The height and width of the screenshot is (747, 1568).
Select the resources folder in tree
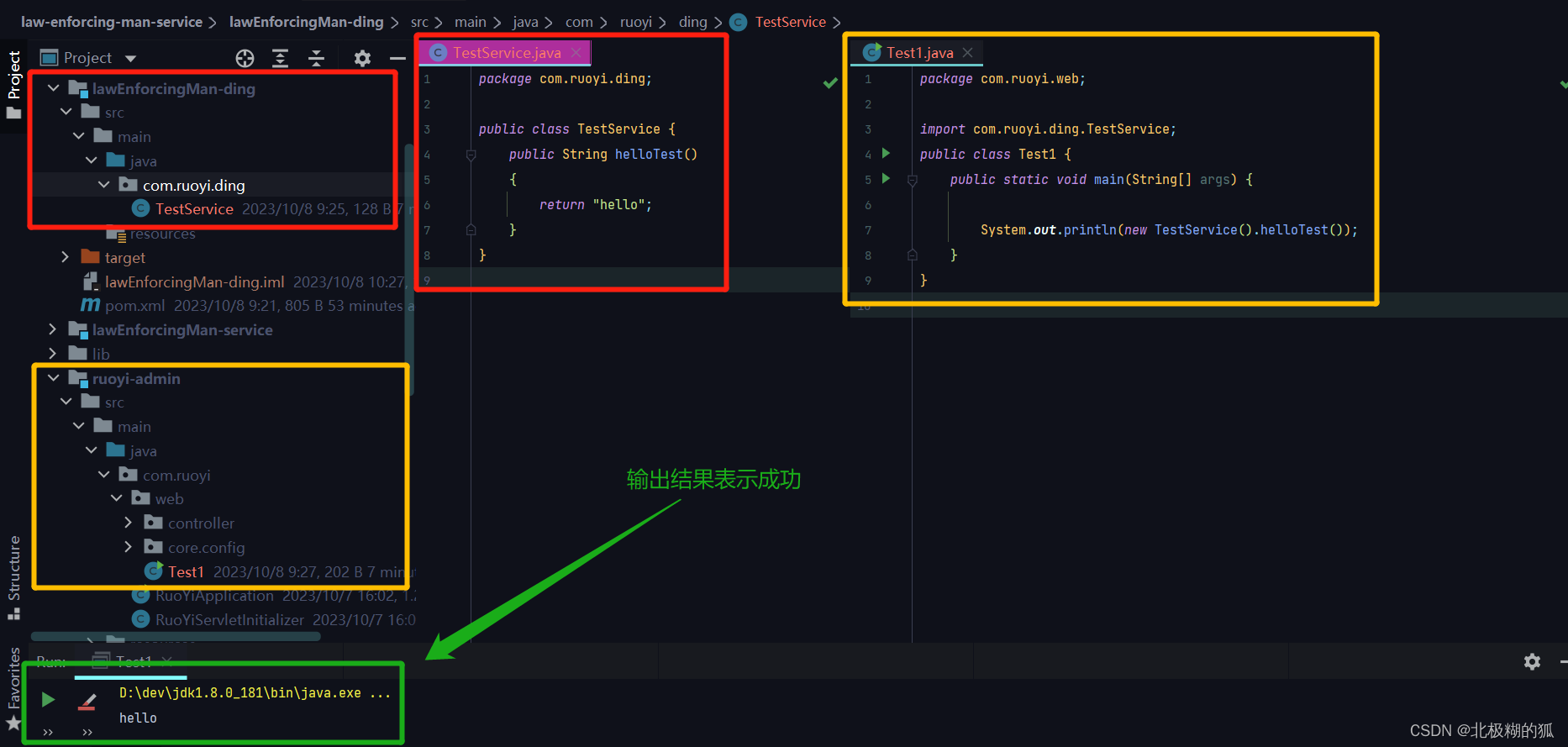(x=162, y=233)
